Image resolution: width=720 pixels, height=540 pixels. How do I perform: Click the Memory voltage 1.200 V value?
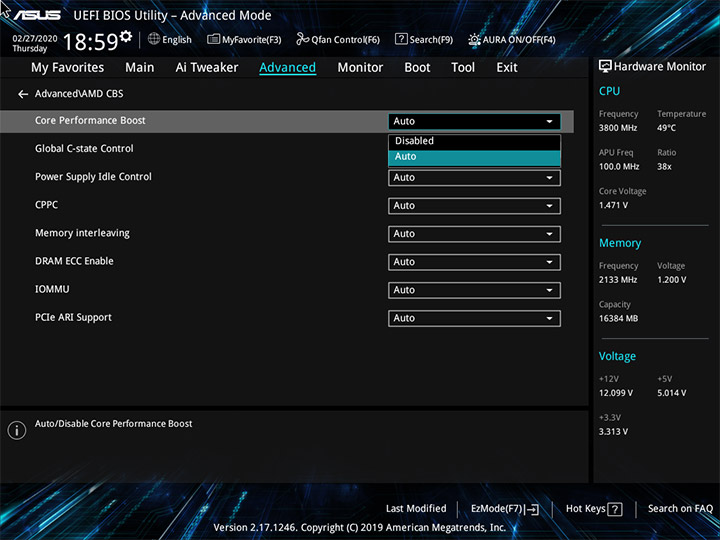(x=671, y=280)
